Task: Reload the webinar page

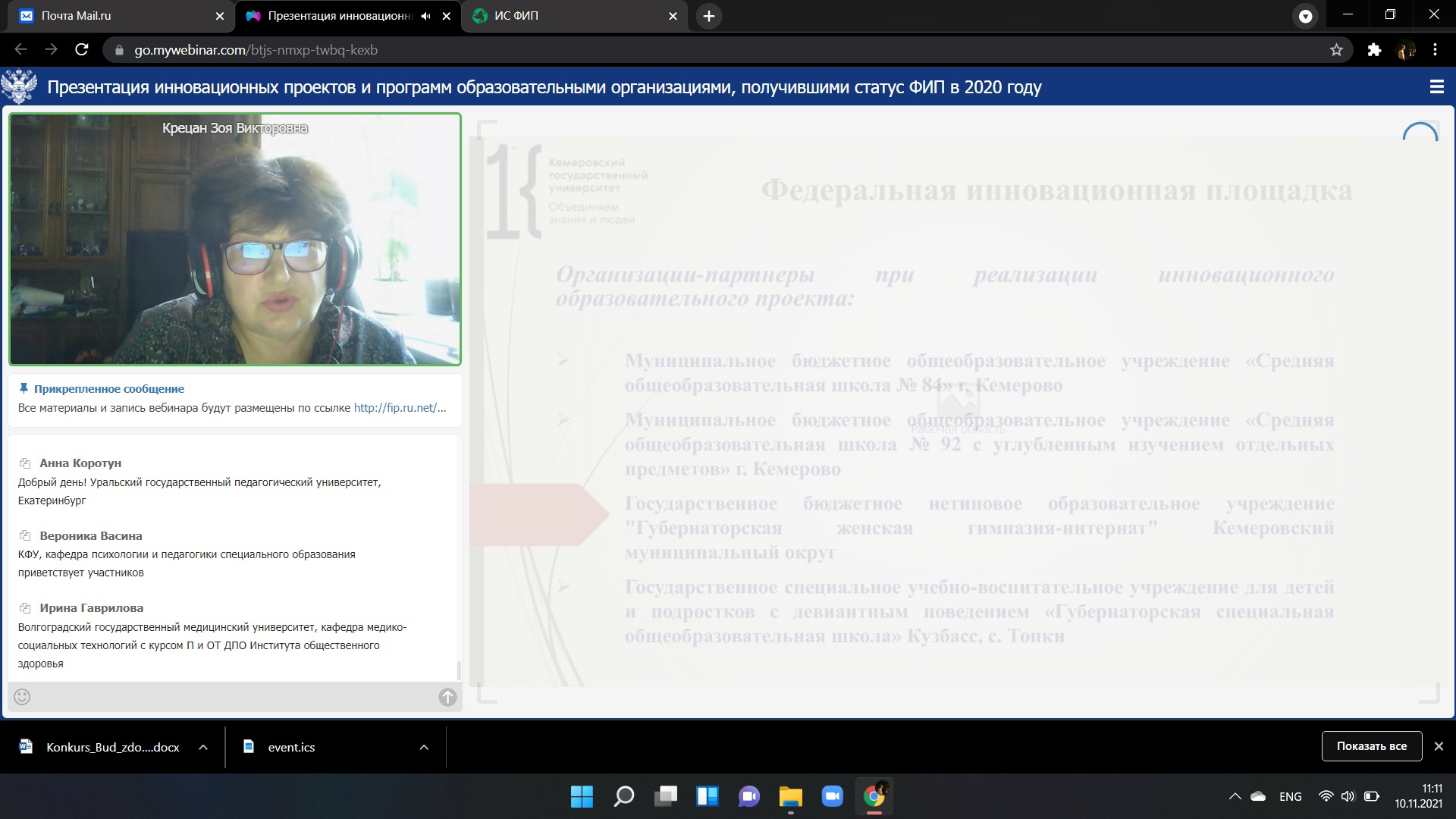Action: click(x=82, y=50)
